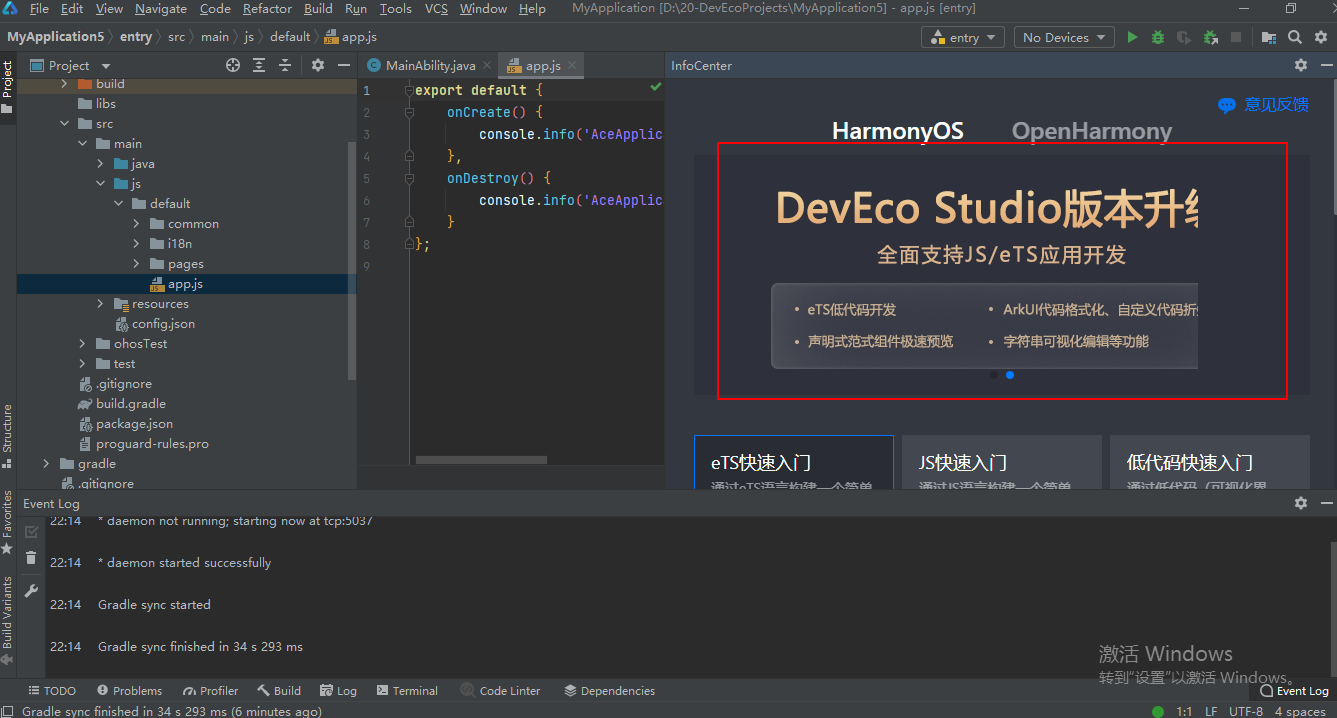Click the attach debugger to process icon
The image size is (1337, 718).
pyautogui.click(x=1210, y=37)
